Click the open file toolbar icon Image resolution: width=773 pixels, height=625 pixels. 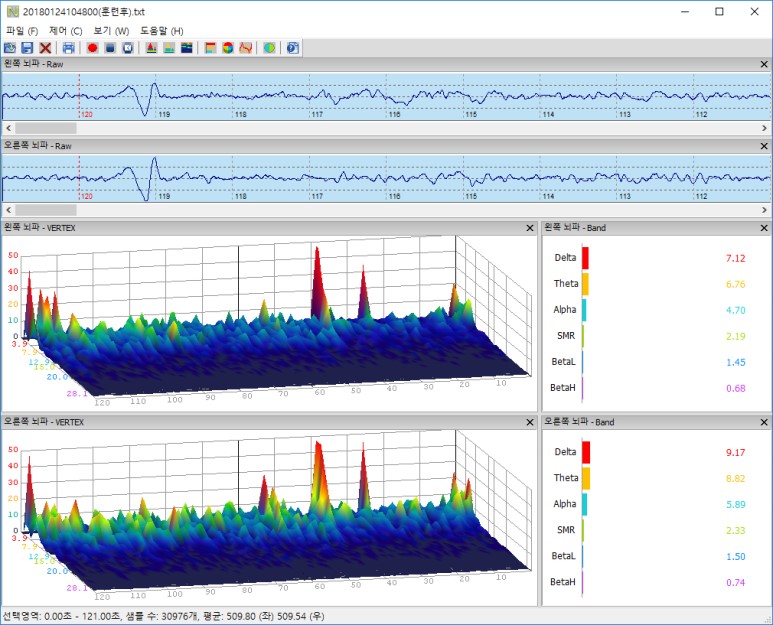[10, 47]
